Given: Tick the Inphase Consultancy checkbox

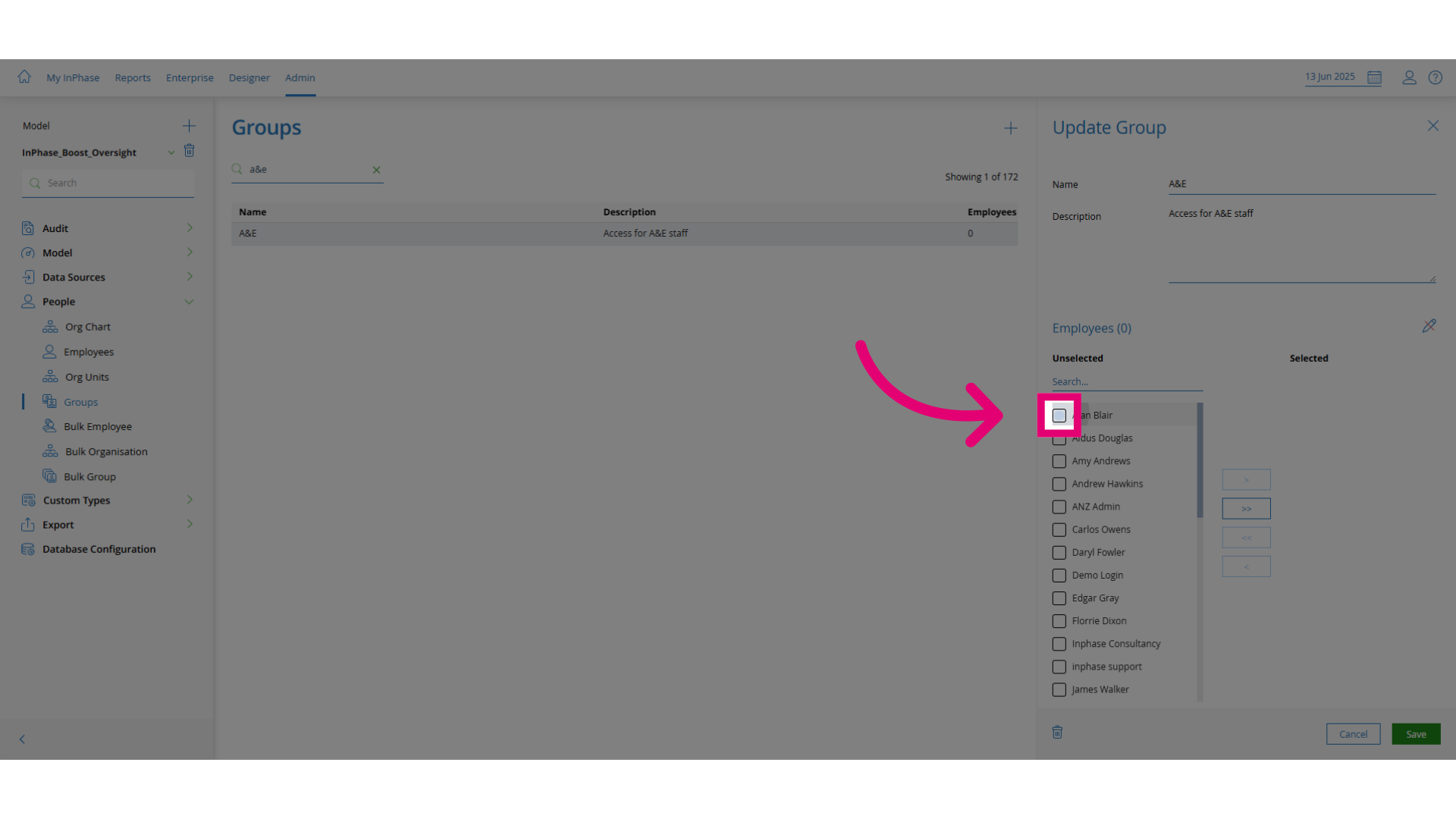Looking at the screenshot, I should coord(1059,644).
